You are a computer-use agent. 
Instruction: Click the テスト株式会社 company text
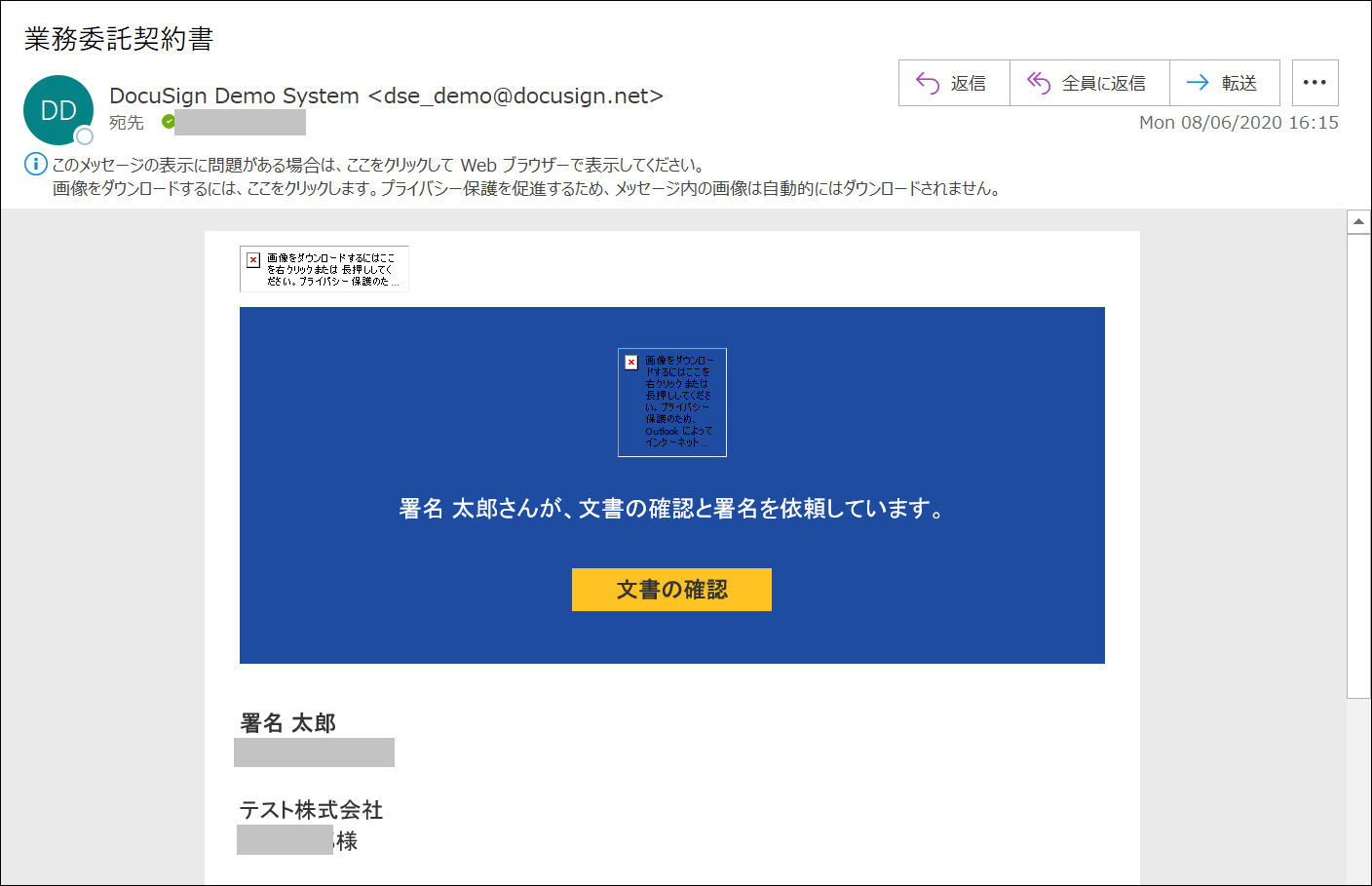(312, 810)
